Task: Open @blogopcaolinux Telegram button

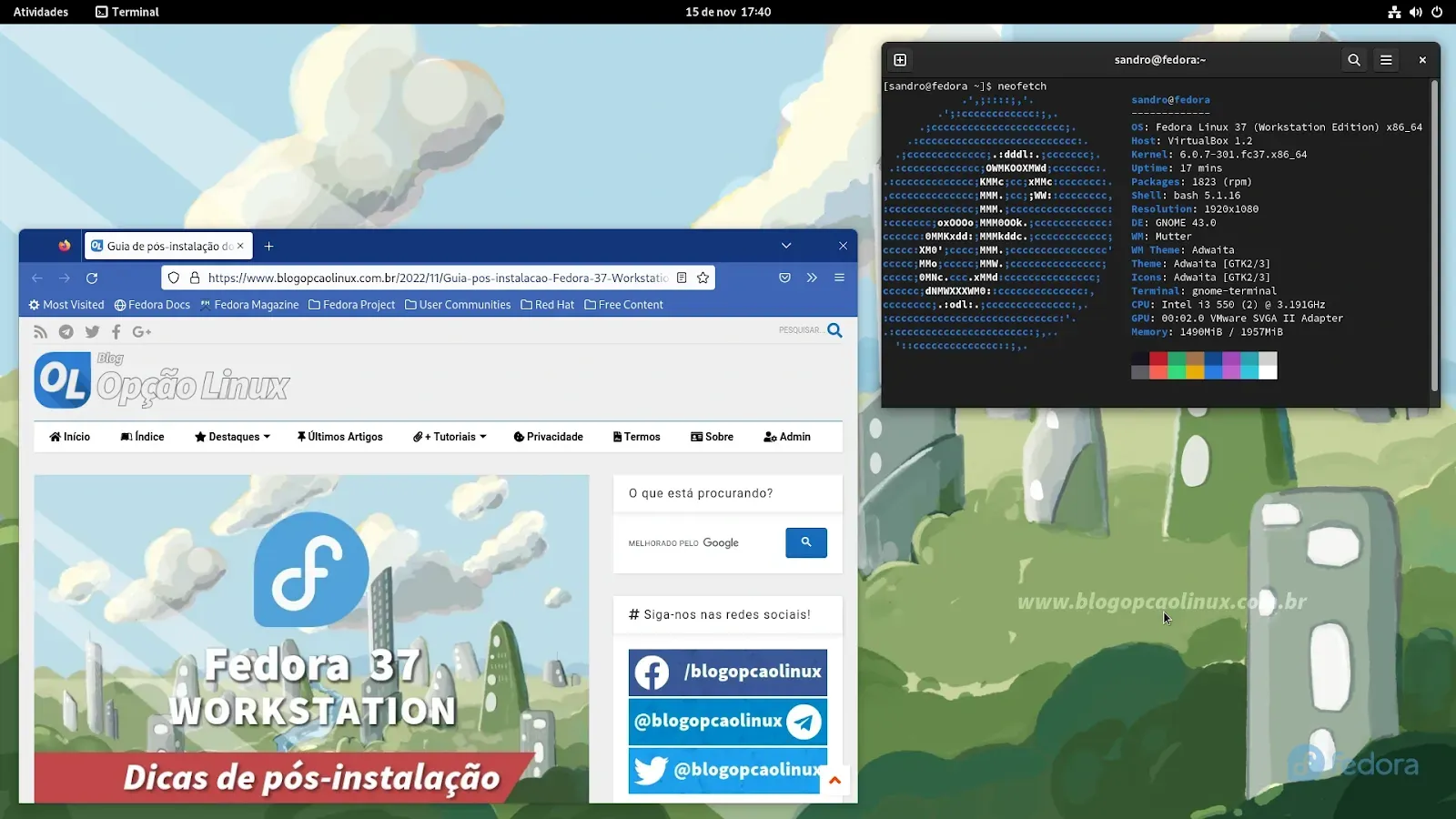Action: (x=728, y=722)
